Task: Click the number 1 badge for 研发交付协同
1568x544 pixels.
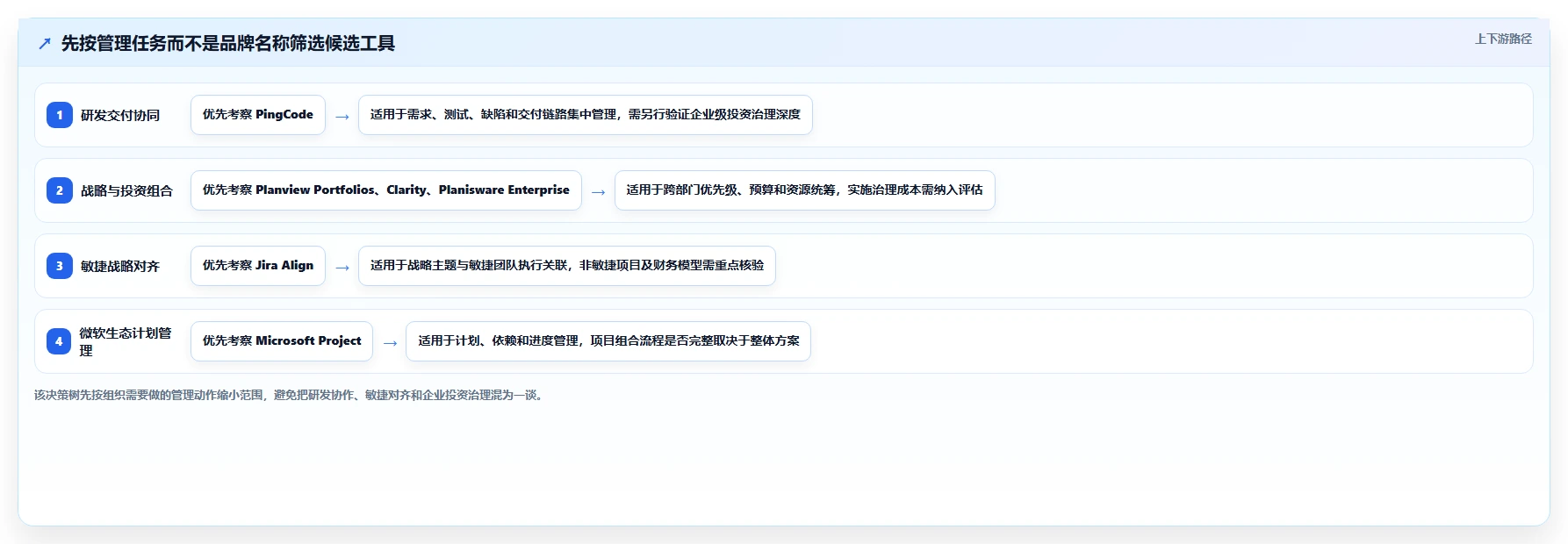Action: [x=60, y=115]
